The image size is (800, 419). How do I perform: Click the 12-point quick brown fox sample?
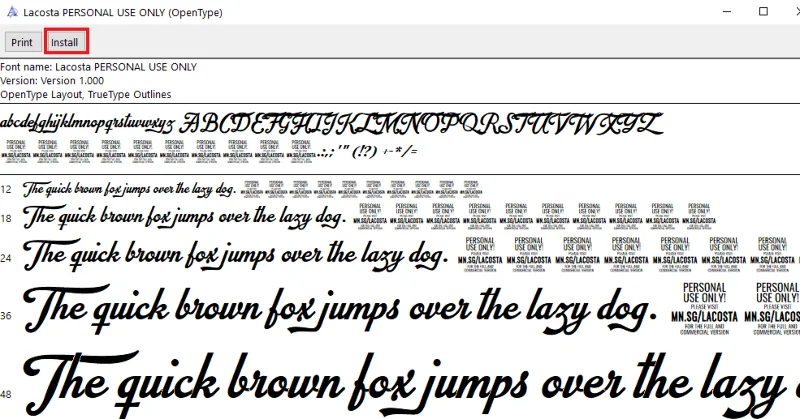[130, 189]
